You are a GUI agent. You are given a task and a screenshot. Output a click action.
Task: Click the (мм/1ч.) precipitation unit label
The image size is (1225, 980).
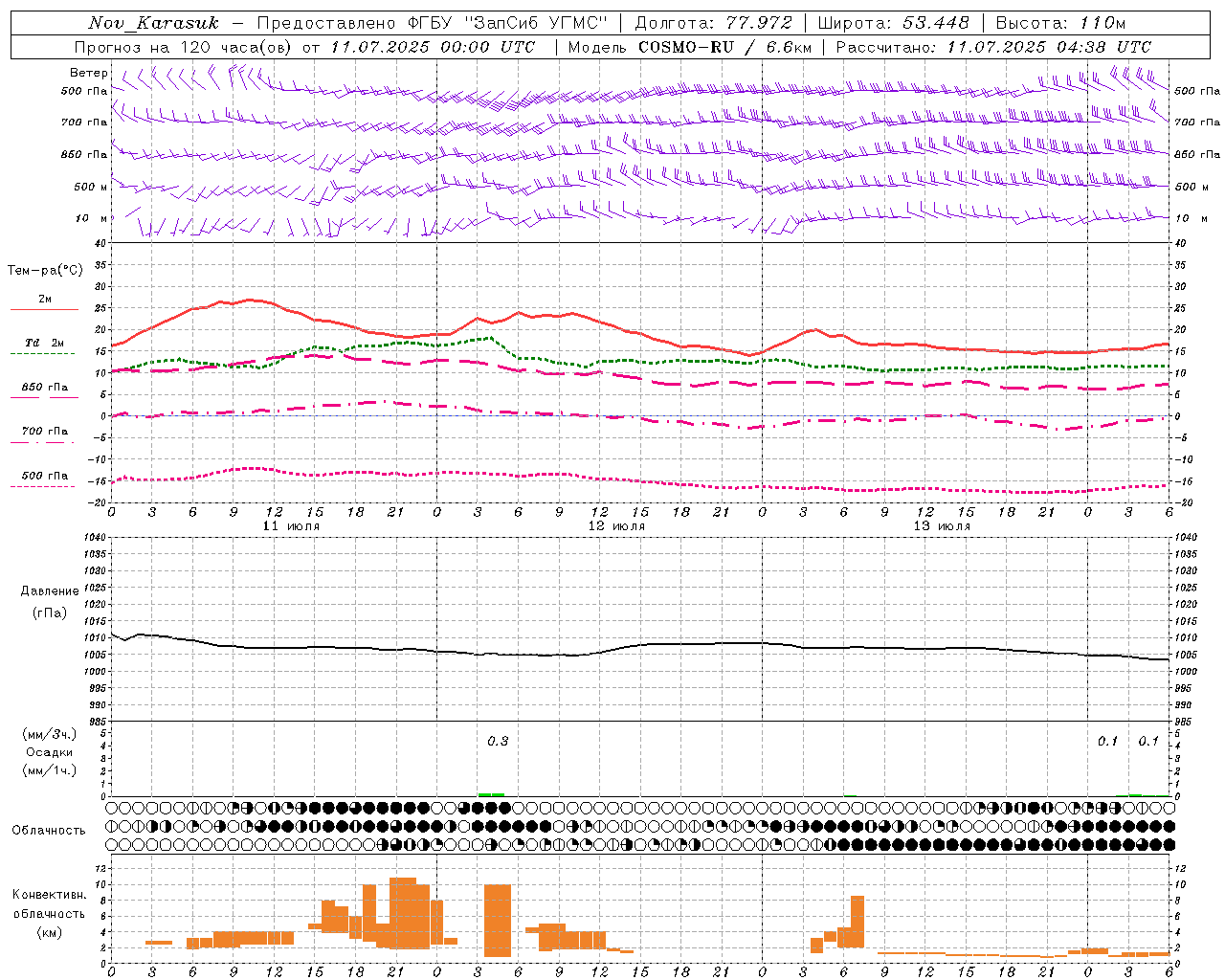(x=50, y=770)
